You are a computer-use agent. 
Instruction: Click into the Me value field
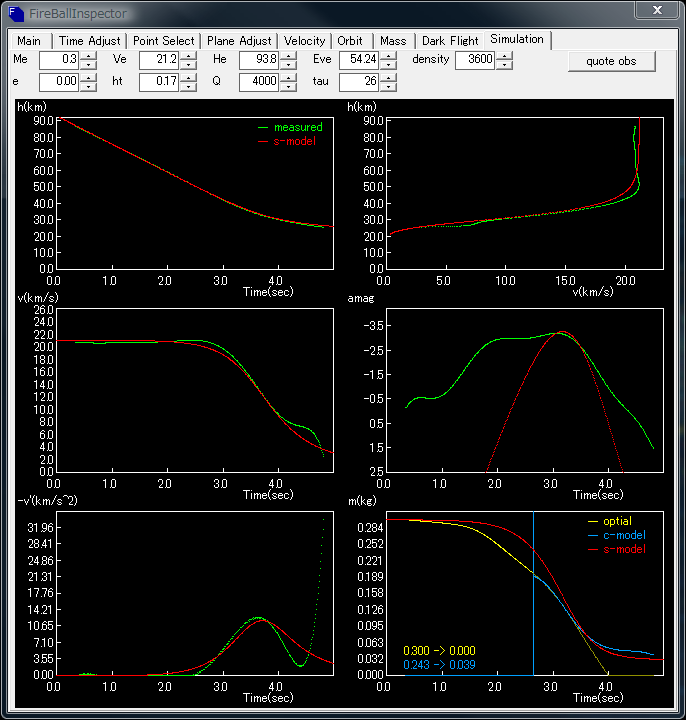coord(58,60)
